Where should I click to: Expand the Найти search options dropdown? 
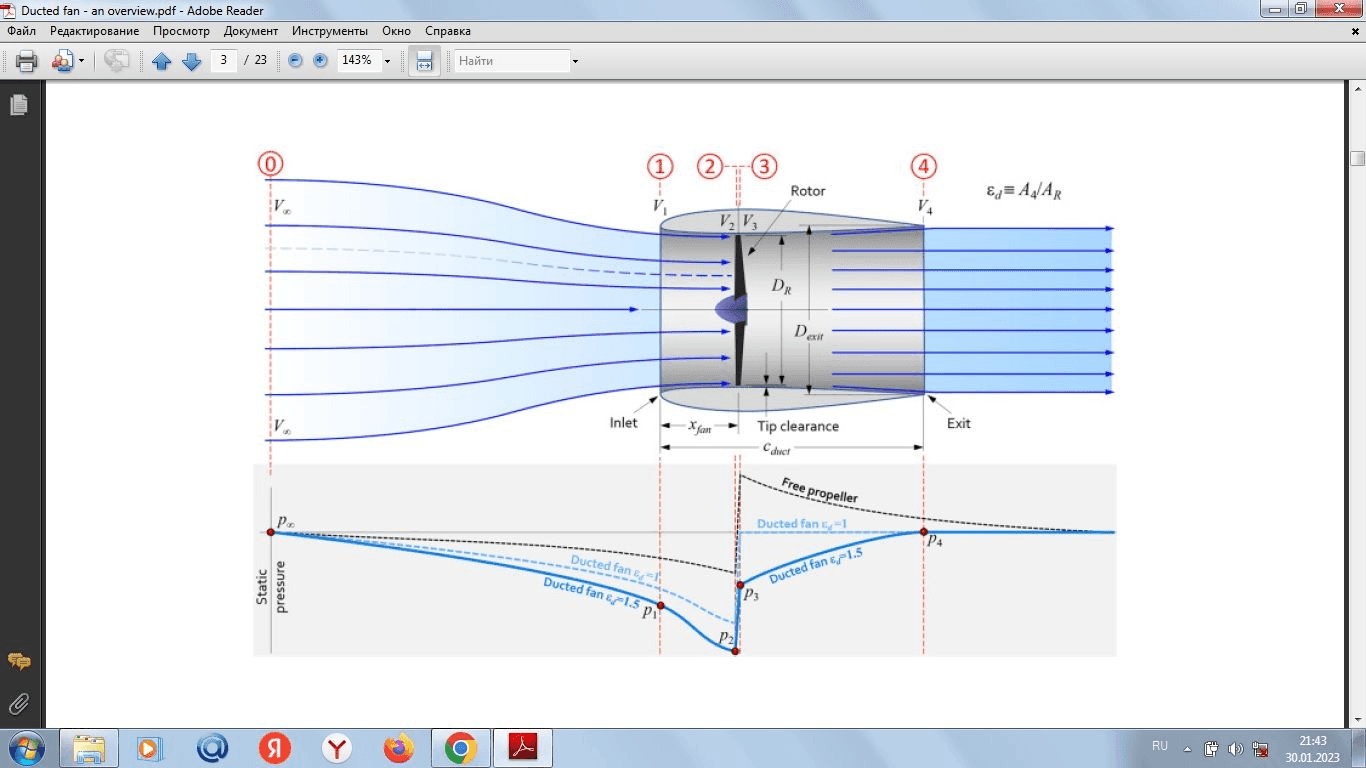[x=575, y=61]
